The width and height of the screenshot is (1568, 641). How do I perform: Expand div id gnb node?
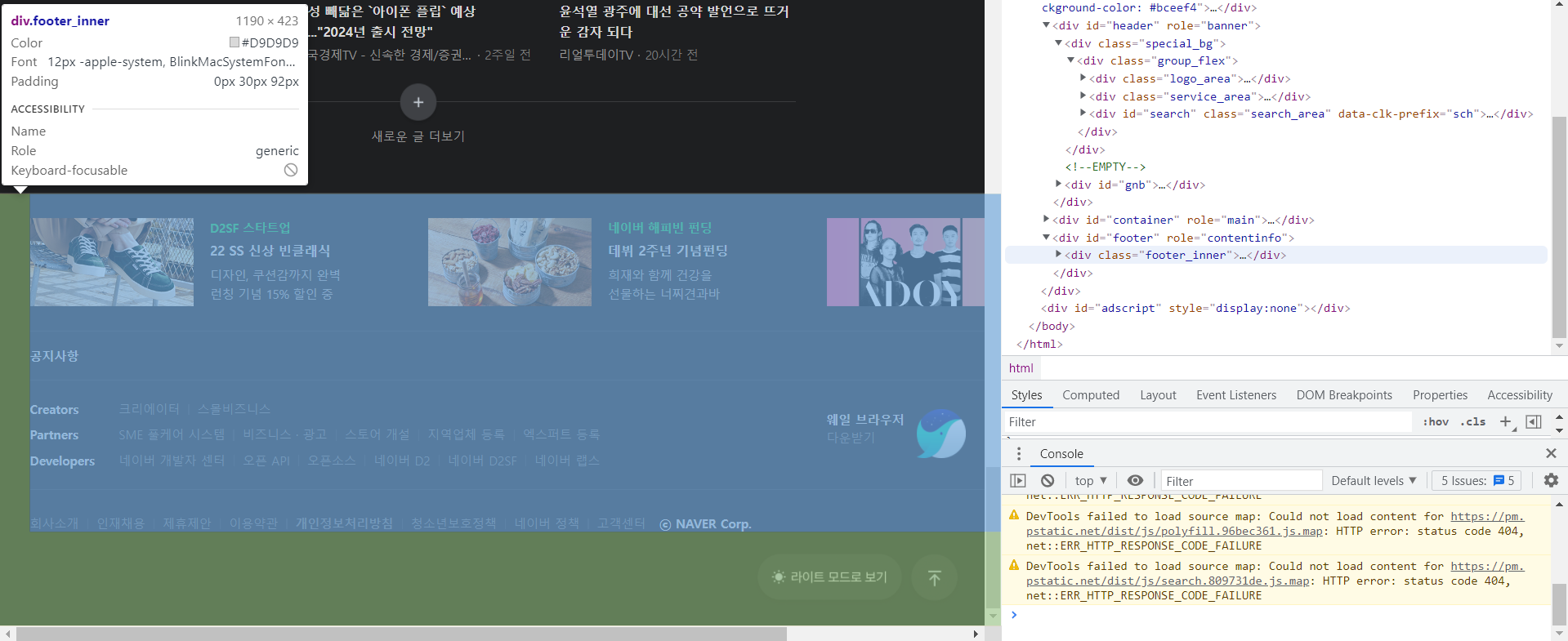tap(1058, 185)
